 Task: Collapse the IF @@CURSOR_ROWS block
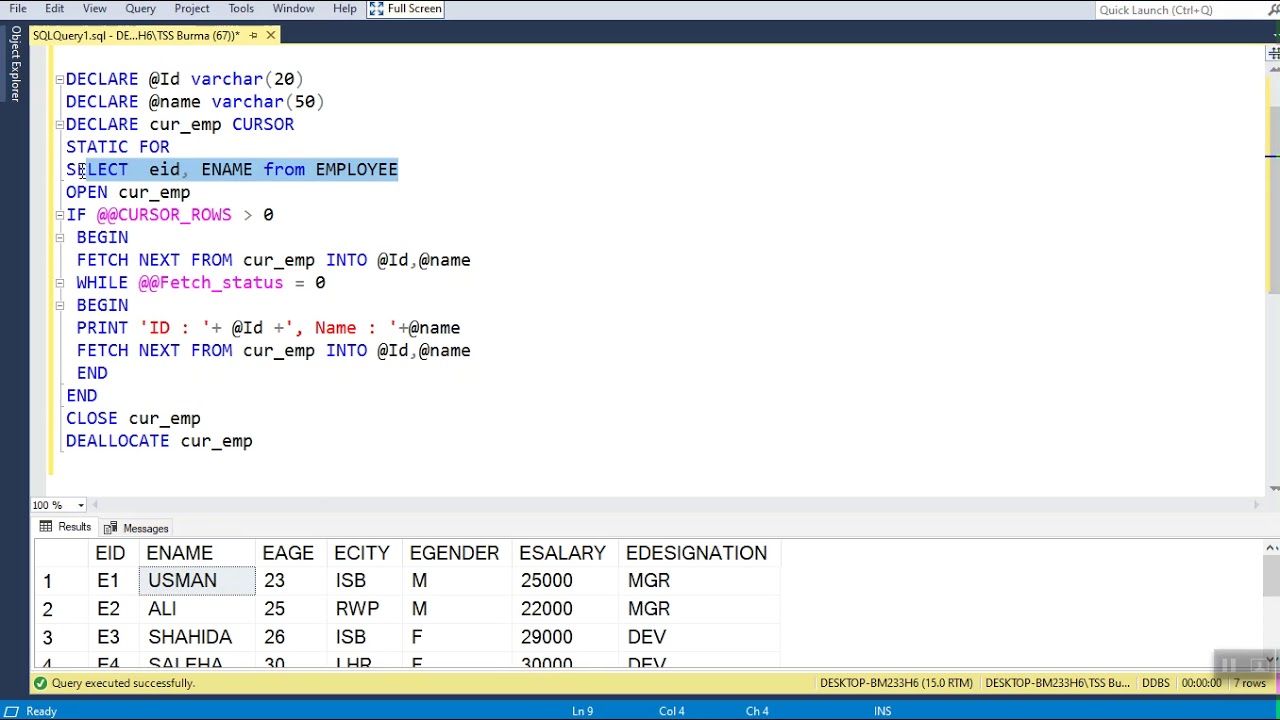point(59,215)
